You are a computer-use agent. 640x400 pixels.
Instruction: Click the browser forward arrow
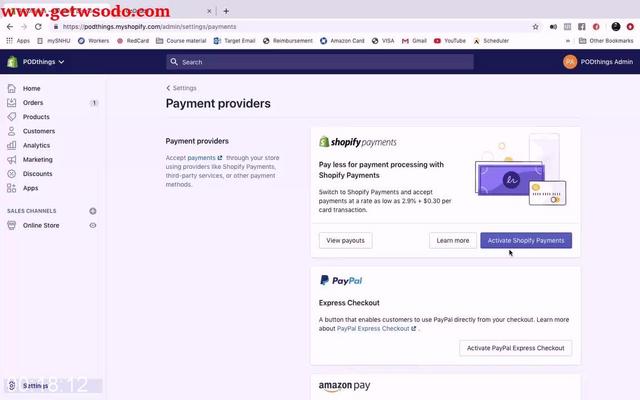[x=24, y=27]
